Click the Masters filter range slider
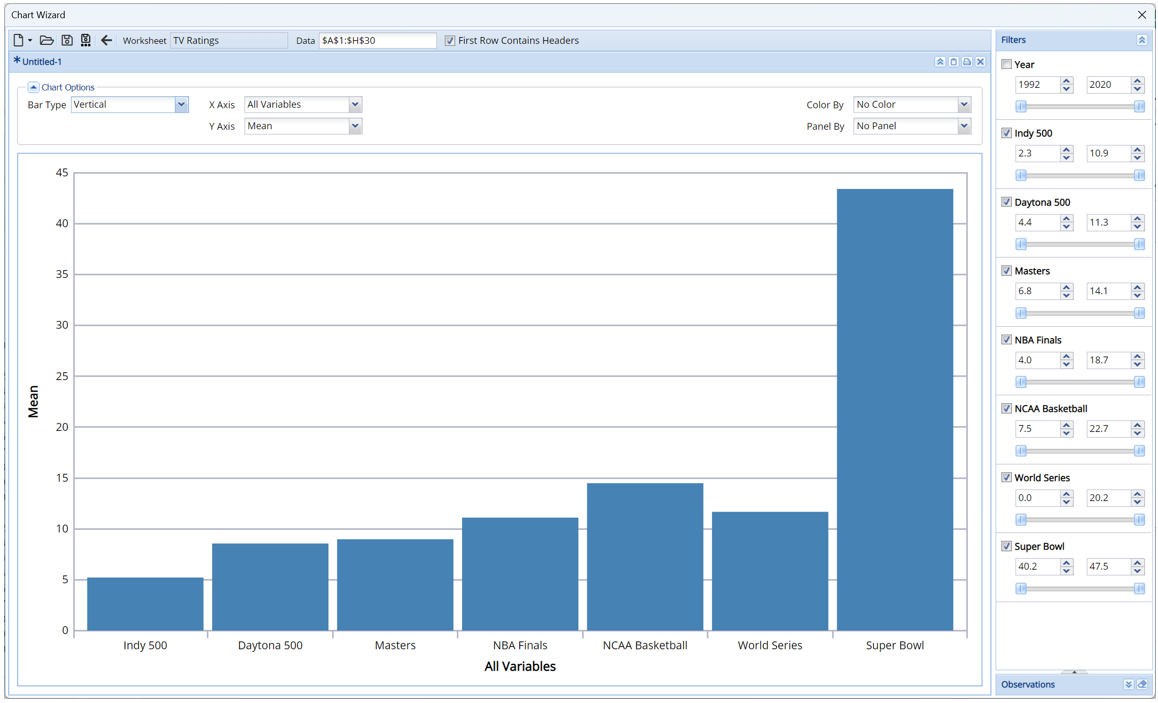 tap(1079, 313)
